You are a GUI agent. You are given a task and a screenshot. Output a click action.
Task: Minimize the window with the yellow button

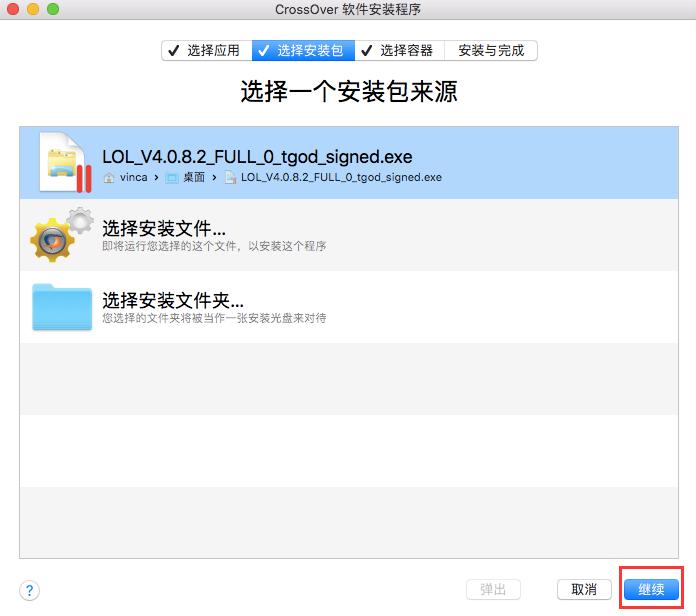[x=33, y=10]
